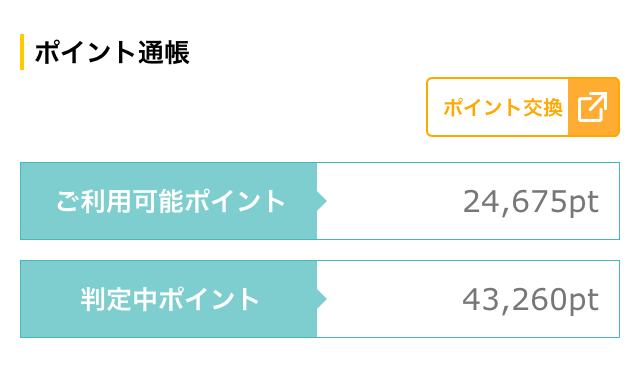Click the pt unit after 43,260
Screen dimensions: 640x368
tap(583, 301)
